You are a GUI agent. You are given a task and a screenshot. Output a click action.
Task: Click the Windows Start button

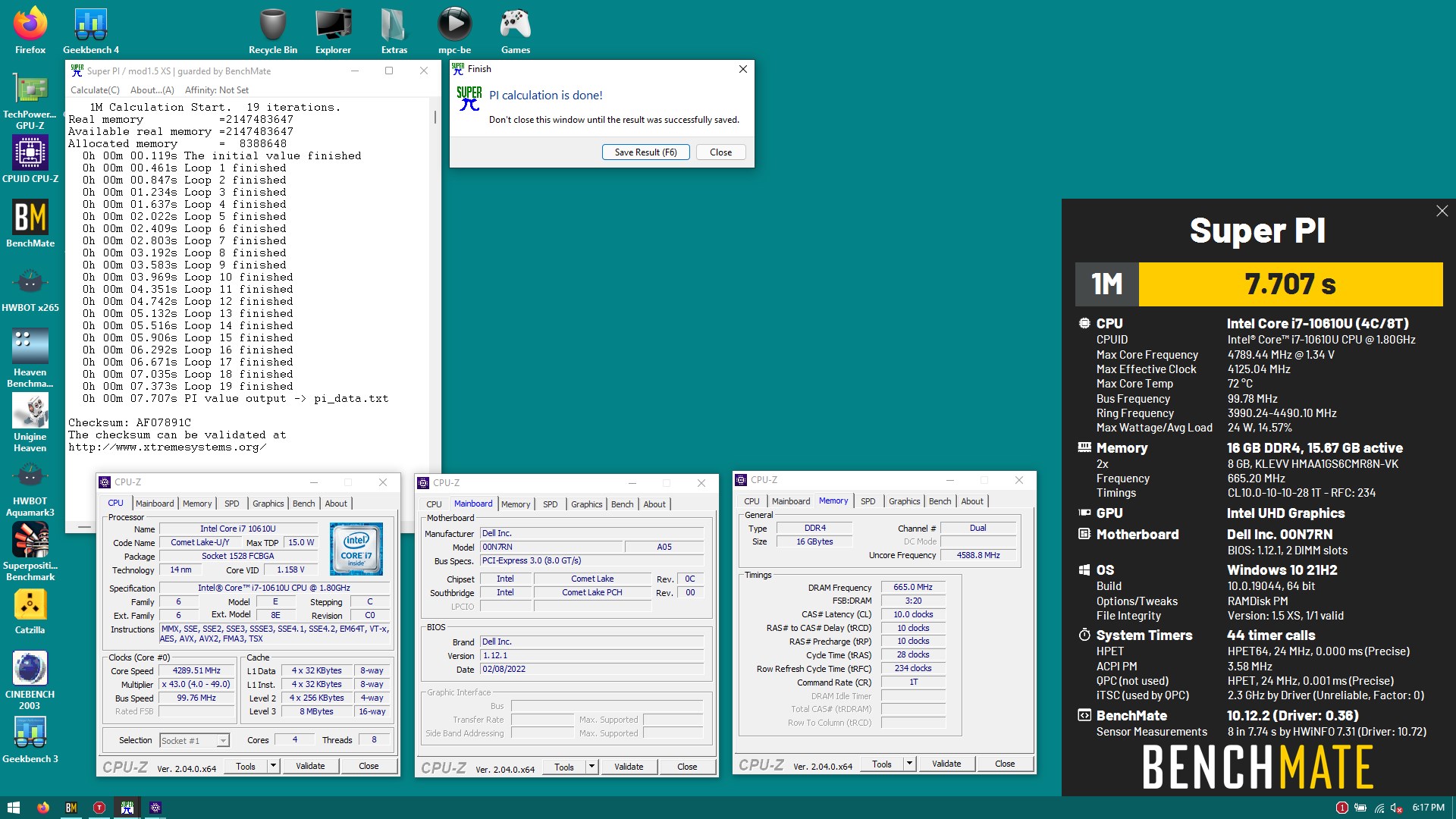13,808
